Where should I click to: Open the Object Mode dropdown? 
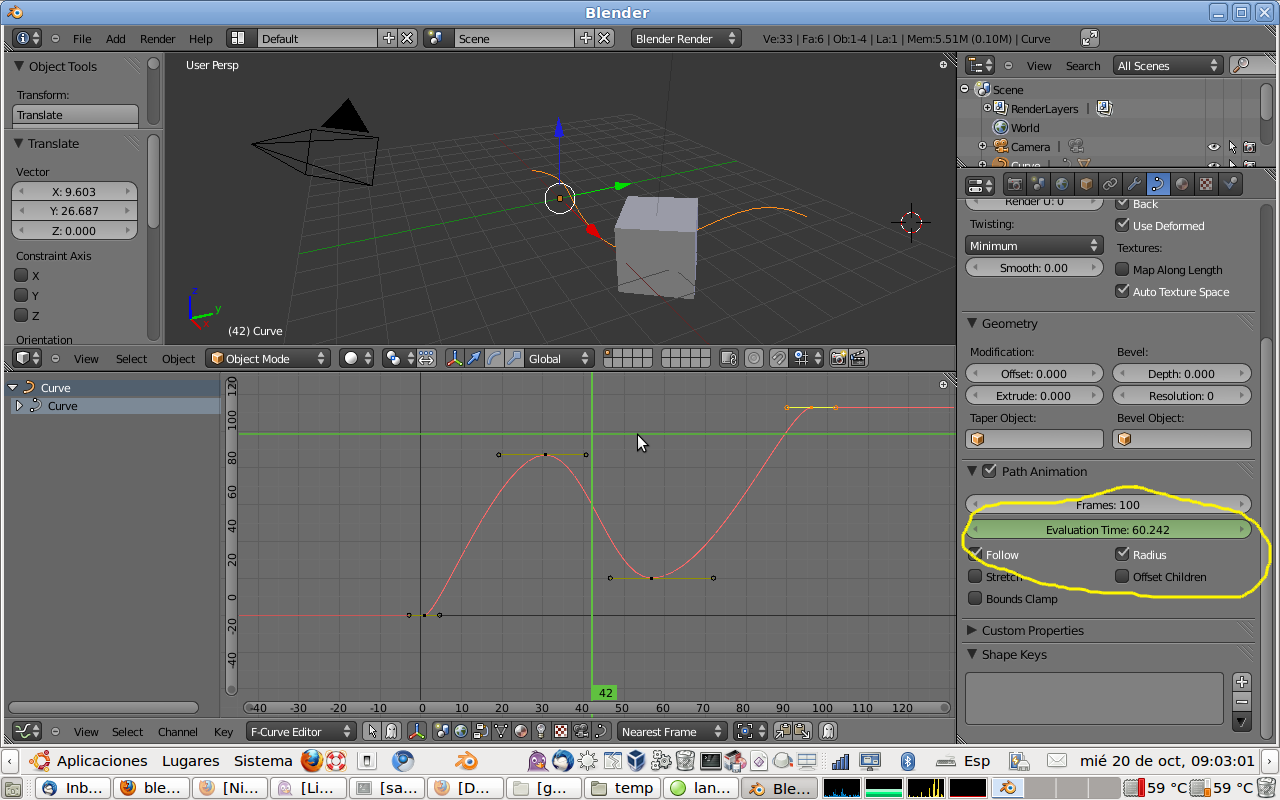pos(268,358)
